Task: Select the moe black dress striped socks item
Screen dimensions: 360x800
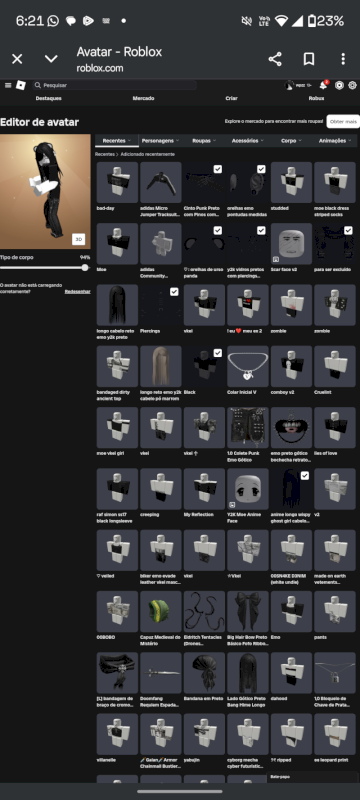Action: pyautogui.click(x=335, y=183)
